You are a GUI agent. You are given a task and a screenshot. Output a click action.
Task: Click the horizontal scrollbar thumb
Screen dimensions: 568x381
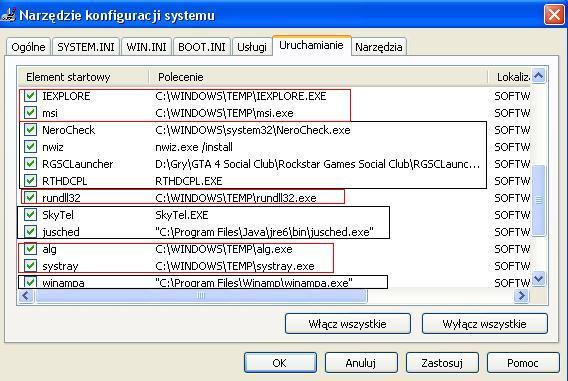pos(201,296)
